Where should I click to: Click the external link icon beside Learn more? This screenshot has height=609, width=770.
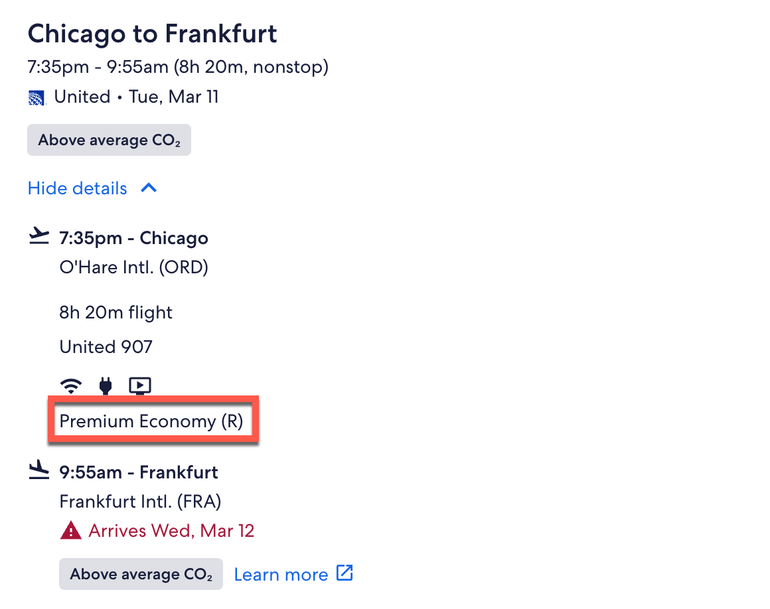click(x=344, y=574)
